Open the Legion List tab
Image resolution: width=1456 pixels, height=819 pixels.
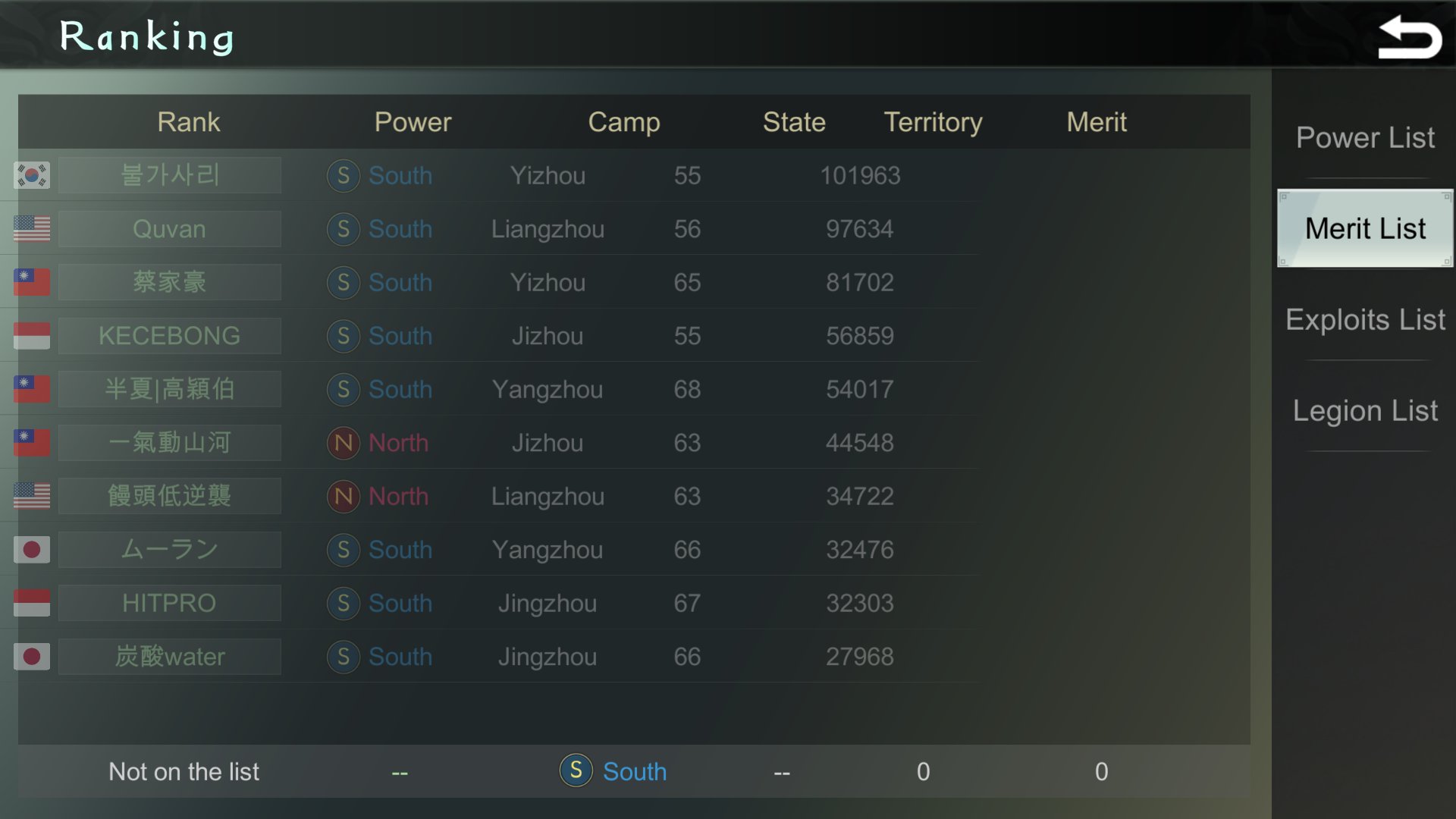coord(1365,410)
